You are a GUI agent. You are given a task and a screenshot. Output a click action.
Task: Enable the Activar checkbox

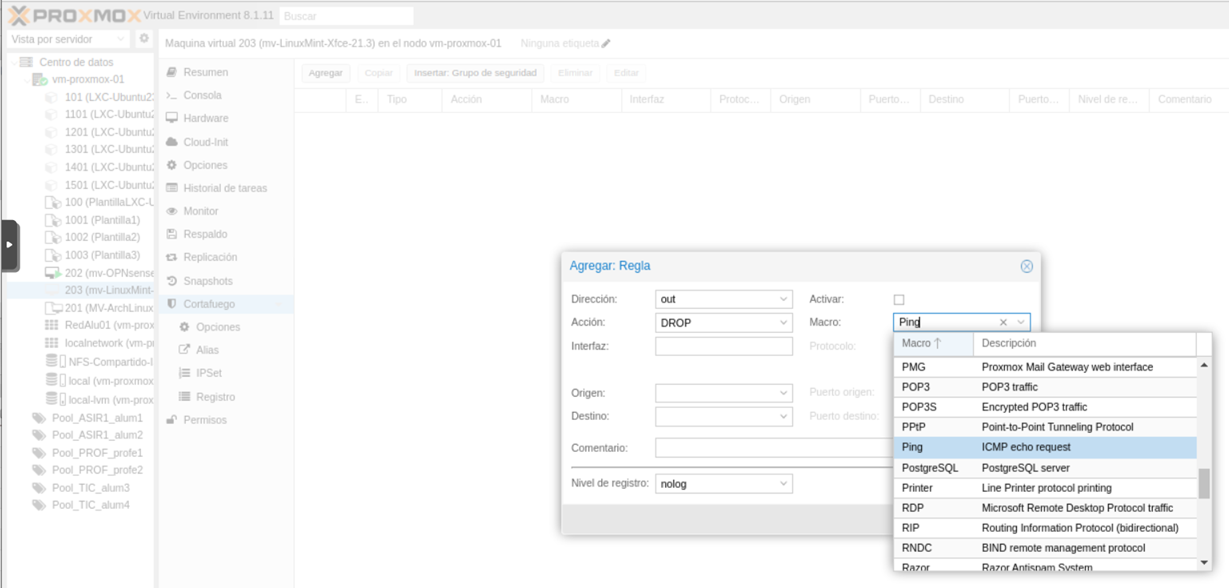[x=899, y=299]
